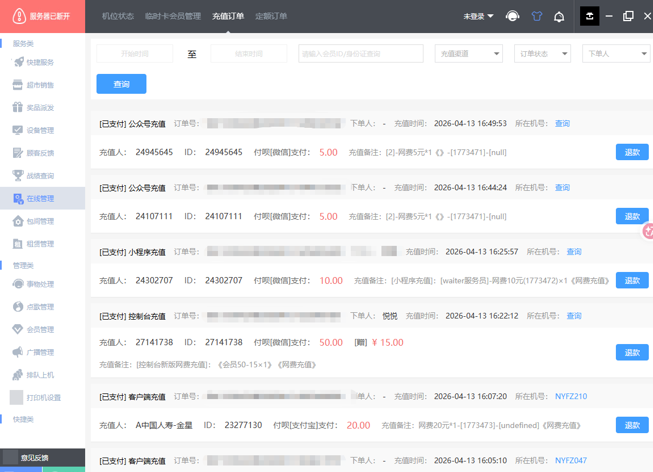The width and height of the screenshot is (653, 472).
Task: Switch to the 机位状态 tab
Action: (118, 16)
